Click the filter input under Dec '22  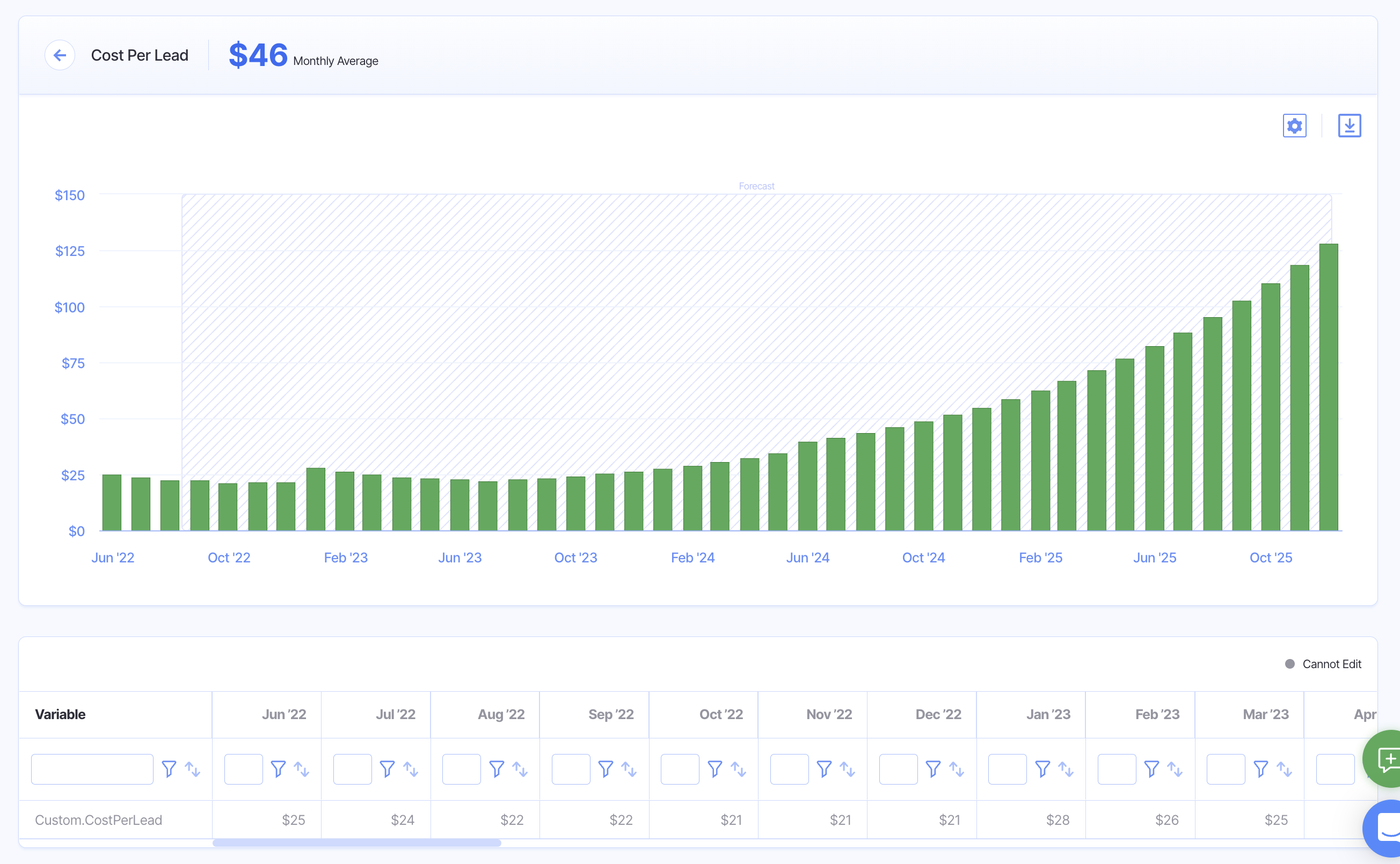point(898,769)
